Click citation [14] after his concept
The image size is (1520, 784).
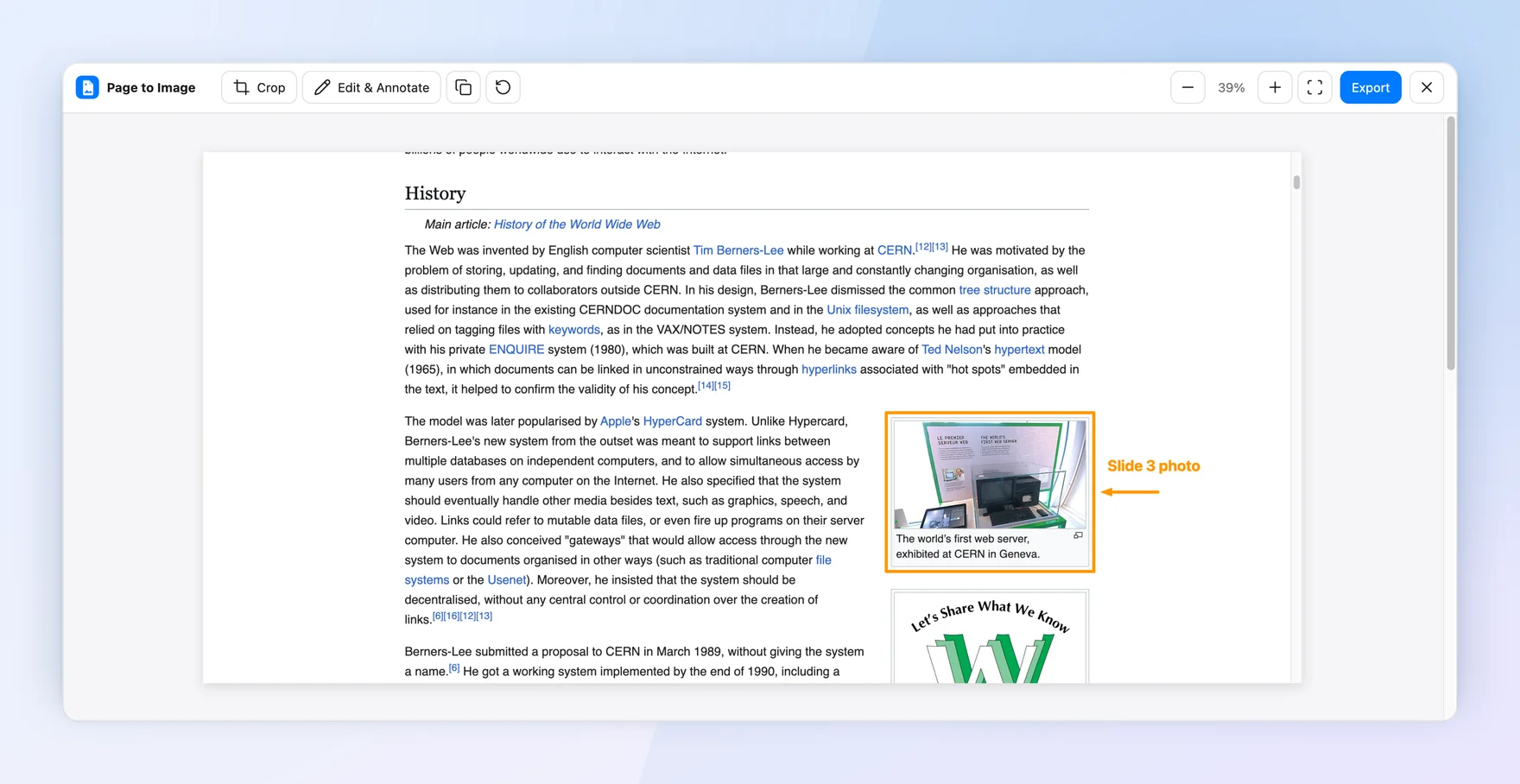point(706,386)
